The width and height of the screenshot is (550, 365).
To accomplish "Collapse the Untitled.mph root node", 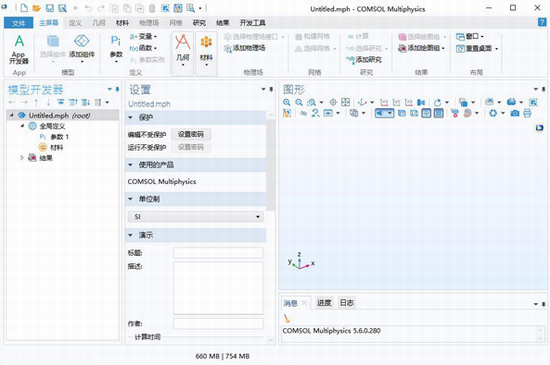I will pyautogui.click(x=12, y=115).
